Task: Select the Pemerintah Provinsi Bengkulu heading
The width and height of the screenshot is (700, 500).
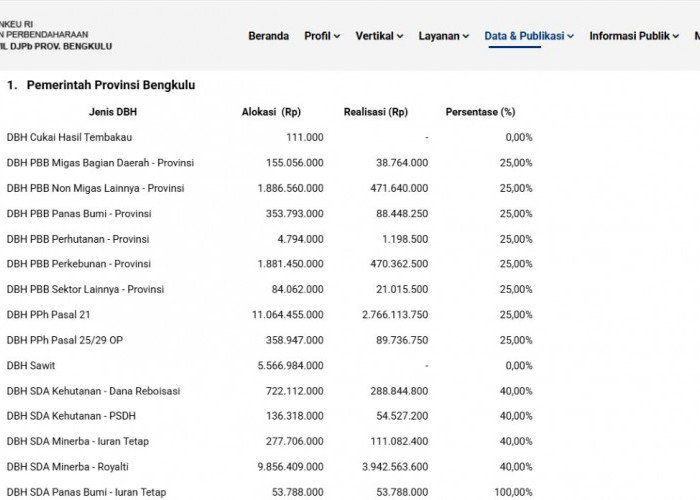Action: [x=111, y=85]
